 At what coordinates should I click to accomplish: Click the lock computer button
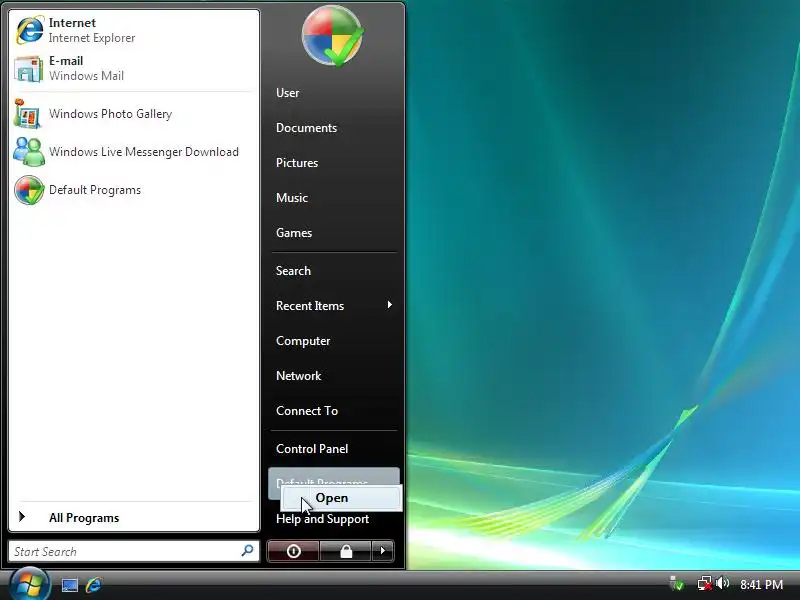(345, 551)
